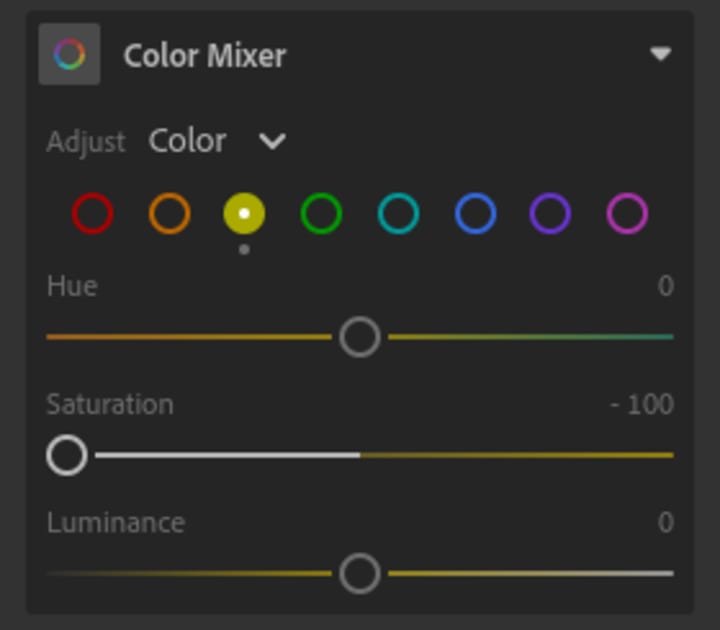Select the aqua color channel circle
720x630 pixels.
398,214
